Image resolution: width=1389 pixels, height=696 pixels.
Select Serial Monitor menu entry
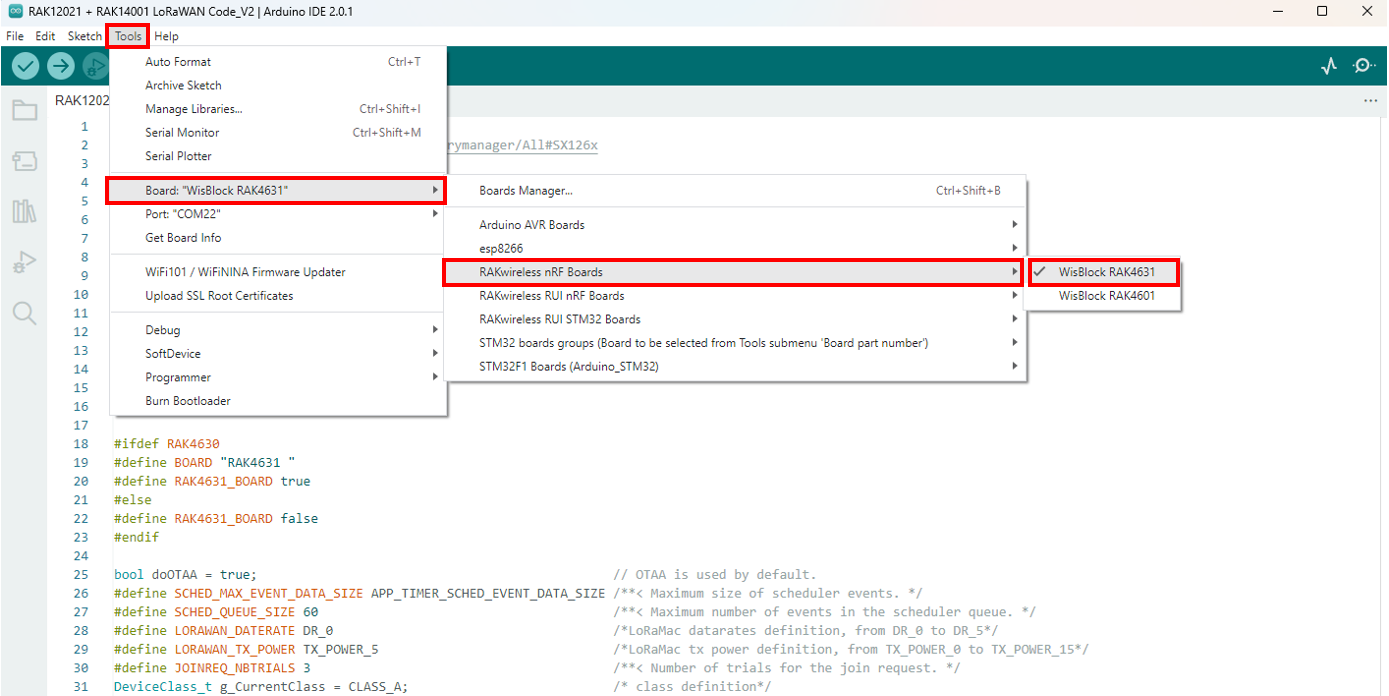tap(278, 133)
